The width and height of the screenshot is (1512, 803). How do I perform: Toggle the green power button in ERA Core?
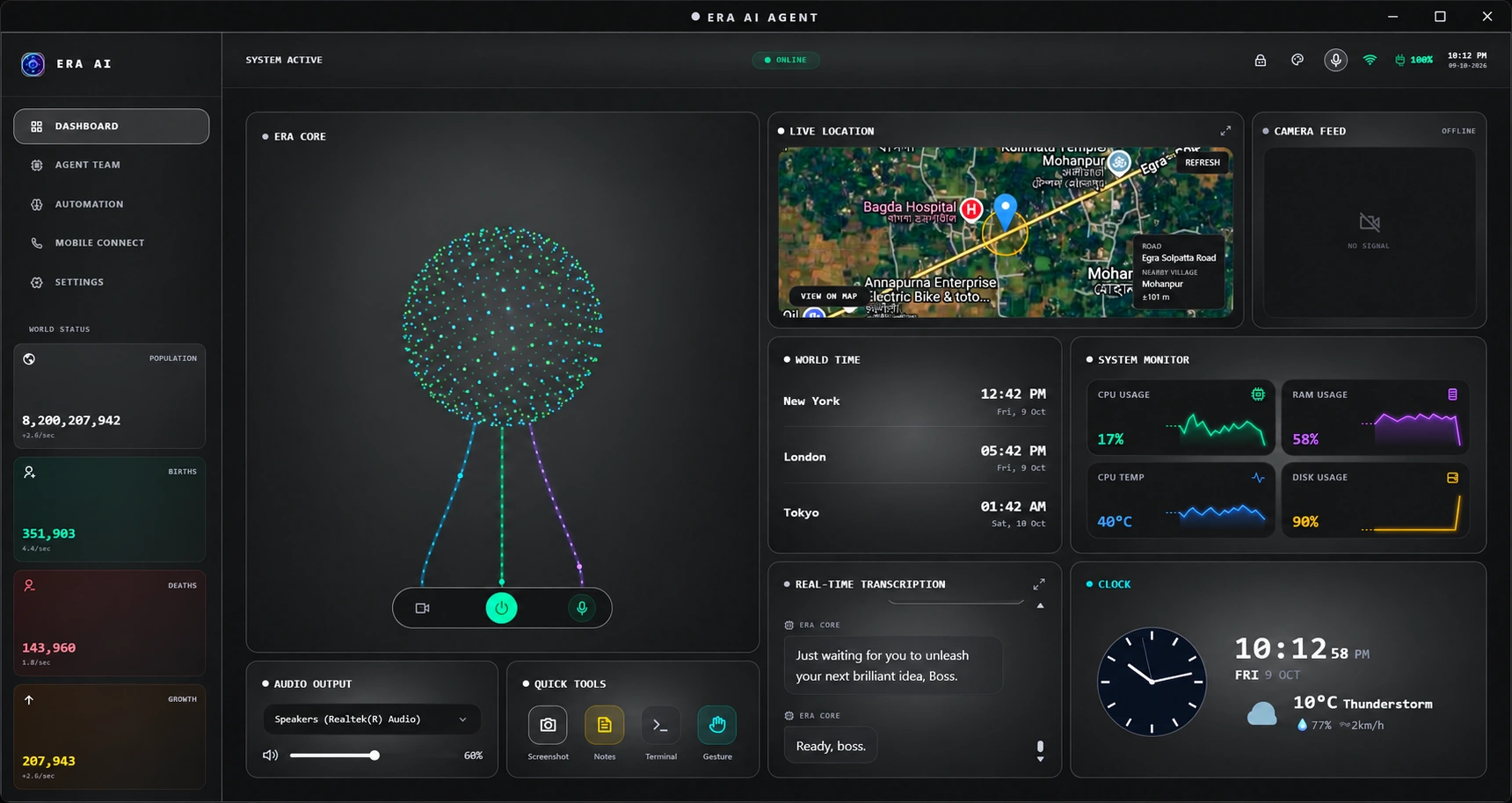click(502, 608)
